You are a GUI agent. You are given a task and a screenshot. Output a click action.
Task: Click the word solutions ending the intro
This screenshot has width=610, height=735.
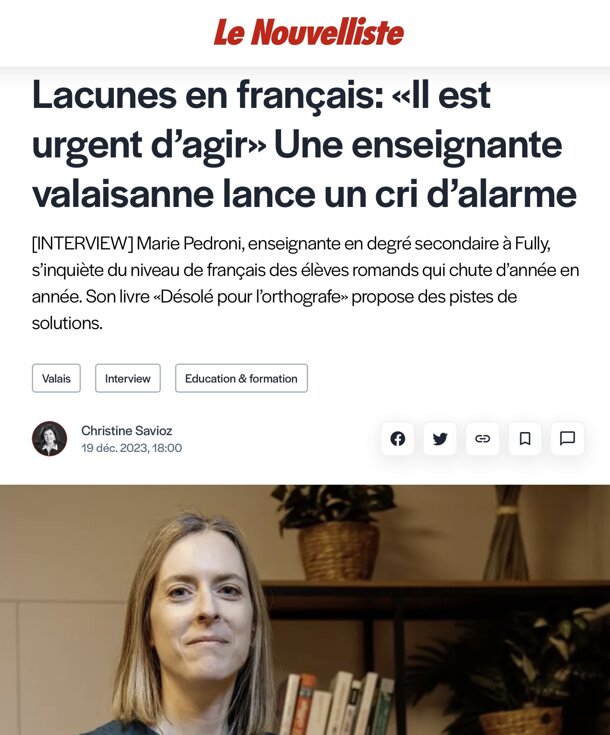coord(67,323)
